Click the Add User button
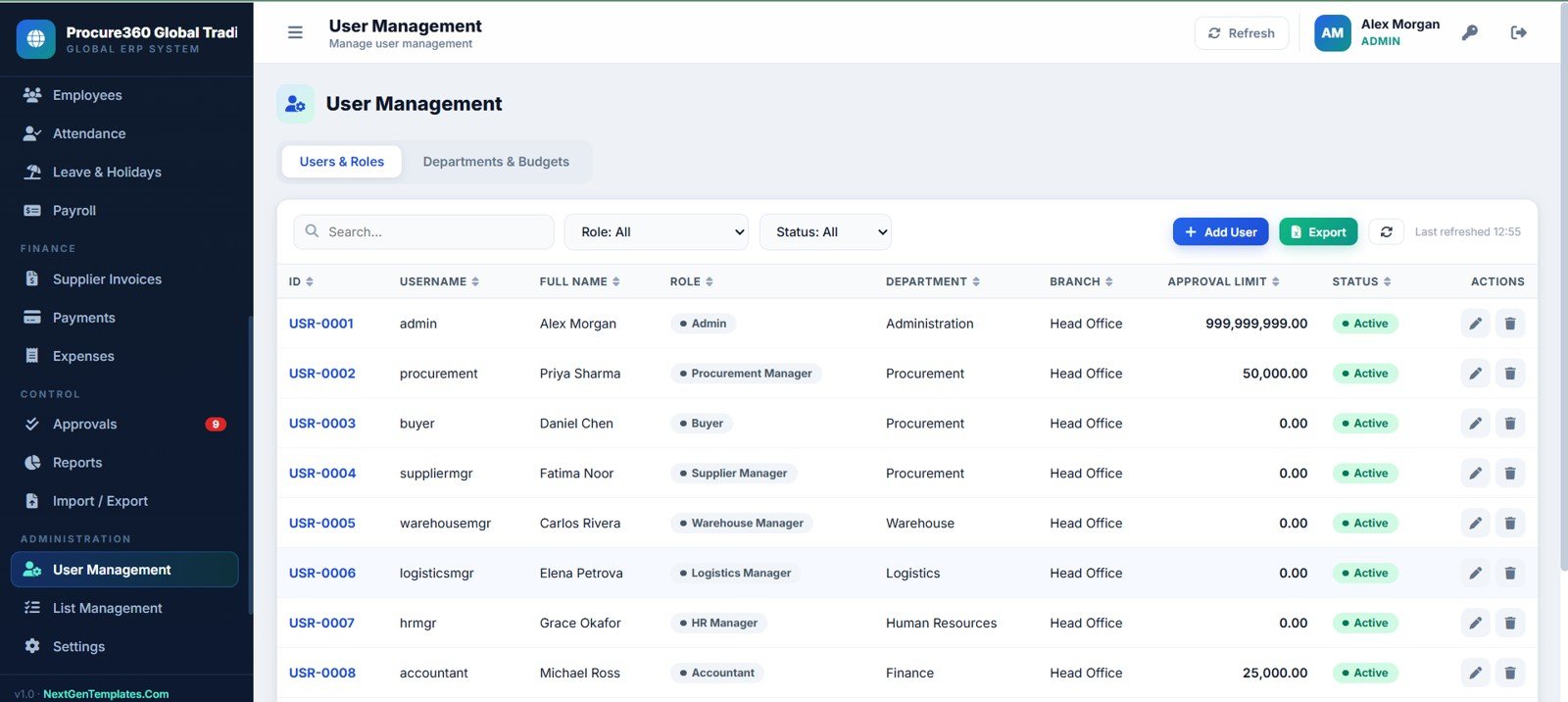 [x=1221, y=232]
